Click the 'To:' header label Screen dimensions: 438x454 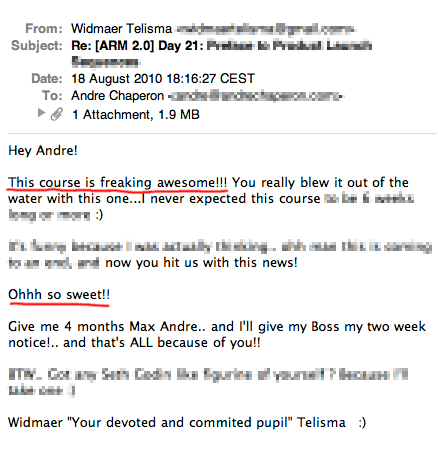(x=52, y=96)
